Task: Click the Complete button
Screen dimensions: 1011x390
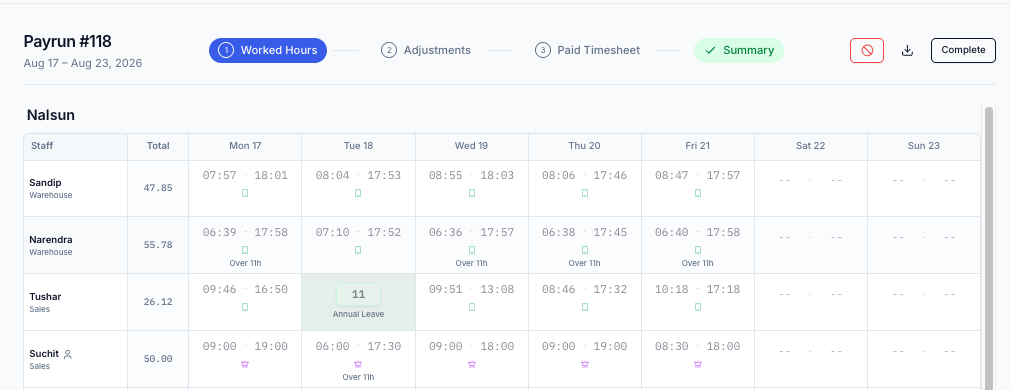Action: 963,50
